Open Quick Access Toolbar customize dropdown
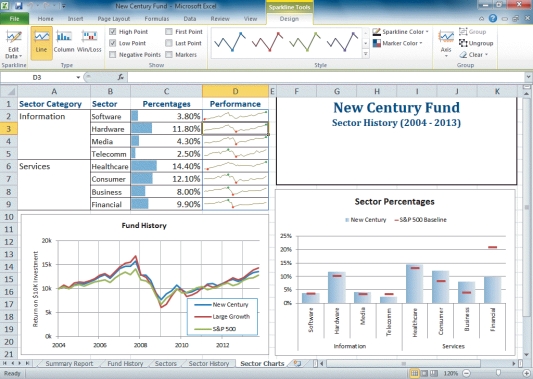 click(64, 6)
